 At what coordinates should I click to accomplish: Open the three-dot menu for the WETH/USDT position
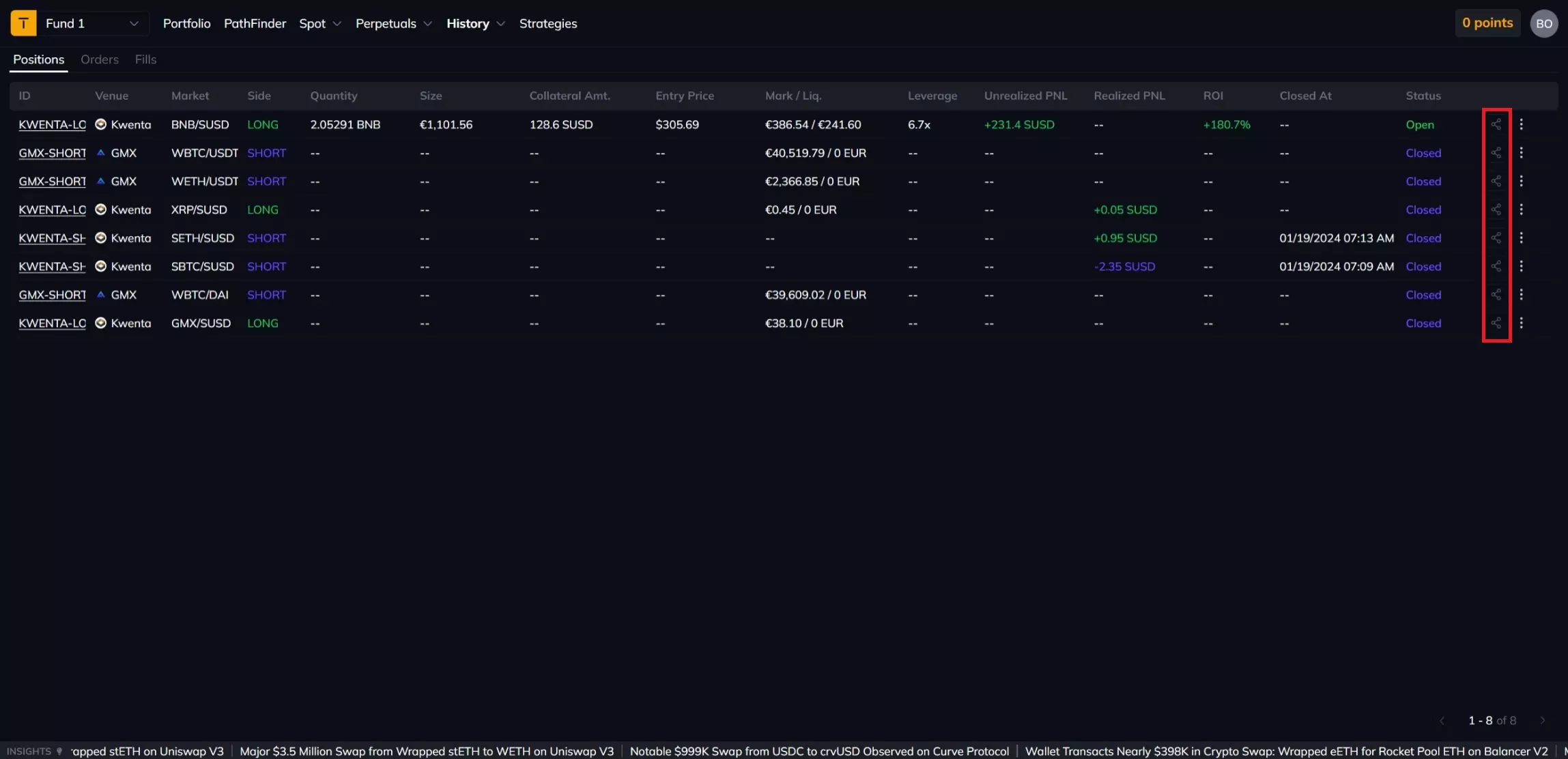click(1521, 181)
